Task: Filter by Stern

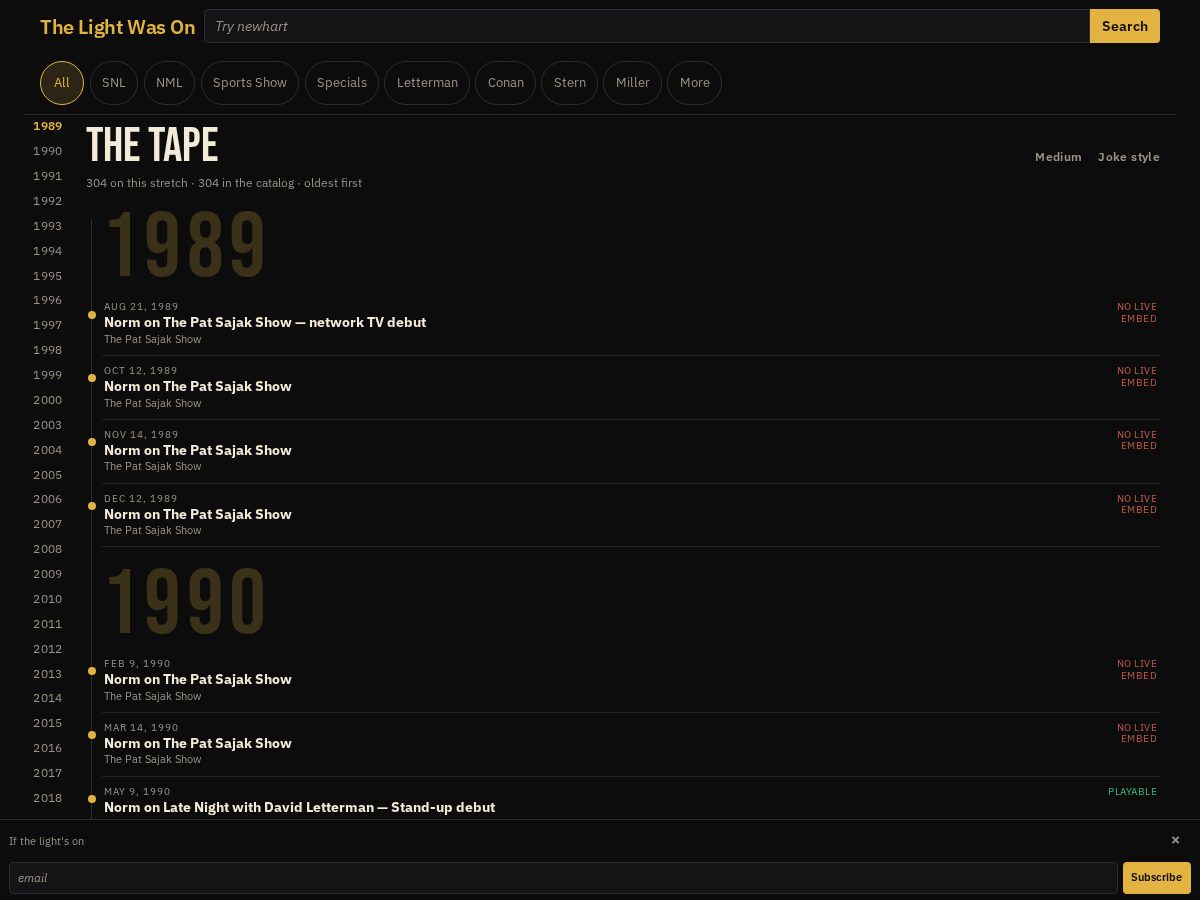Action: 570,83
